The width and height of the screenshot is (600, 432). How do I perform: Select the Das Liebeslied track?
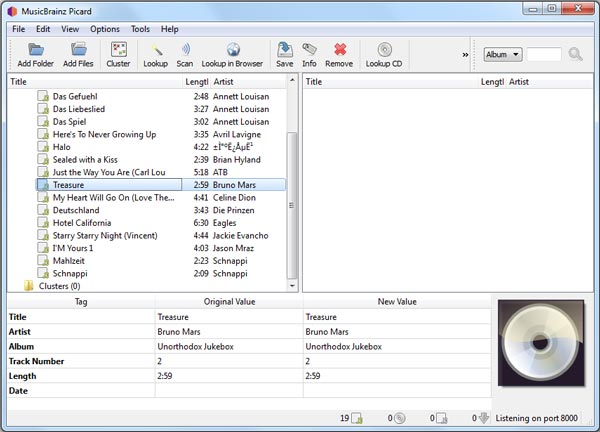161,109
